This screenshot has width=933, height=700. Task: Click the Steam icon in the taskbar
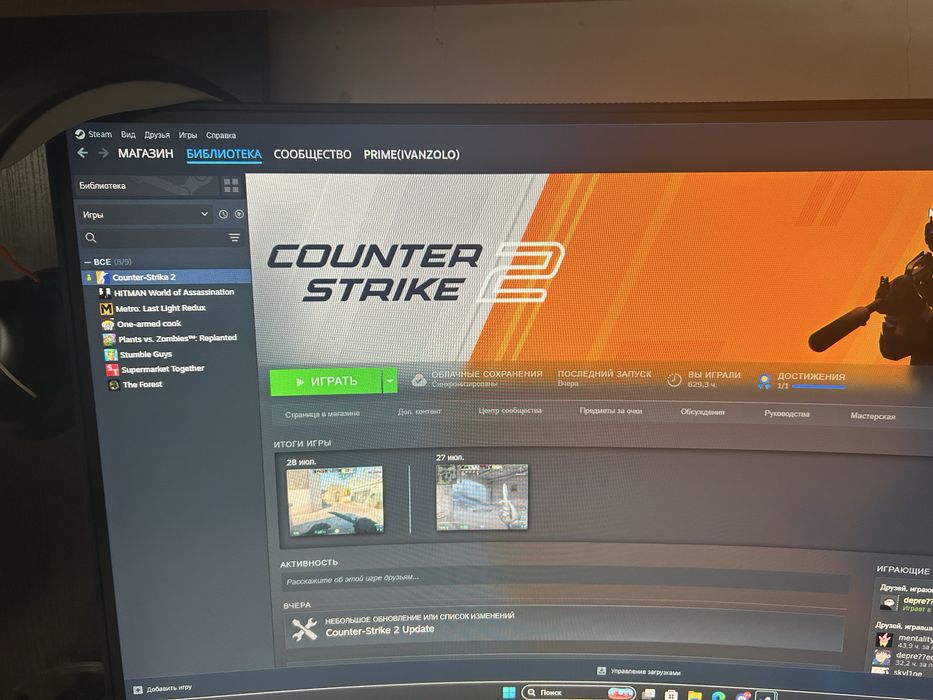point(766,696)
